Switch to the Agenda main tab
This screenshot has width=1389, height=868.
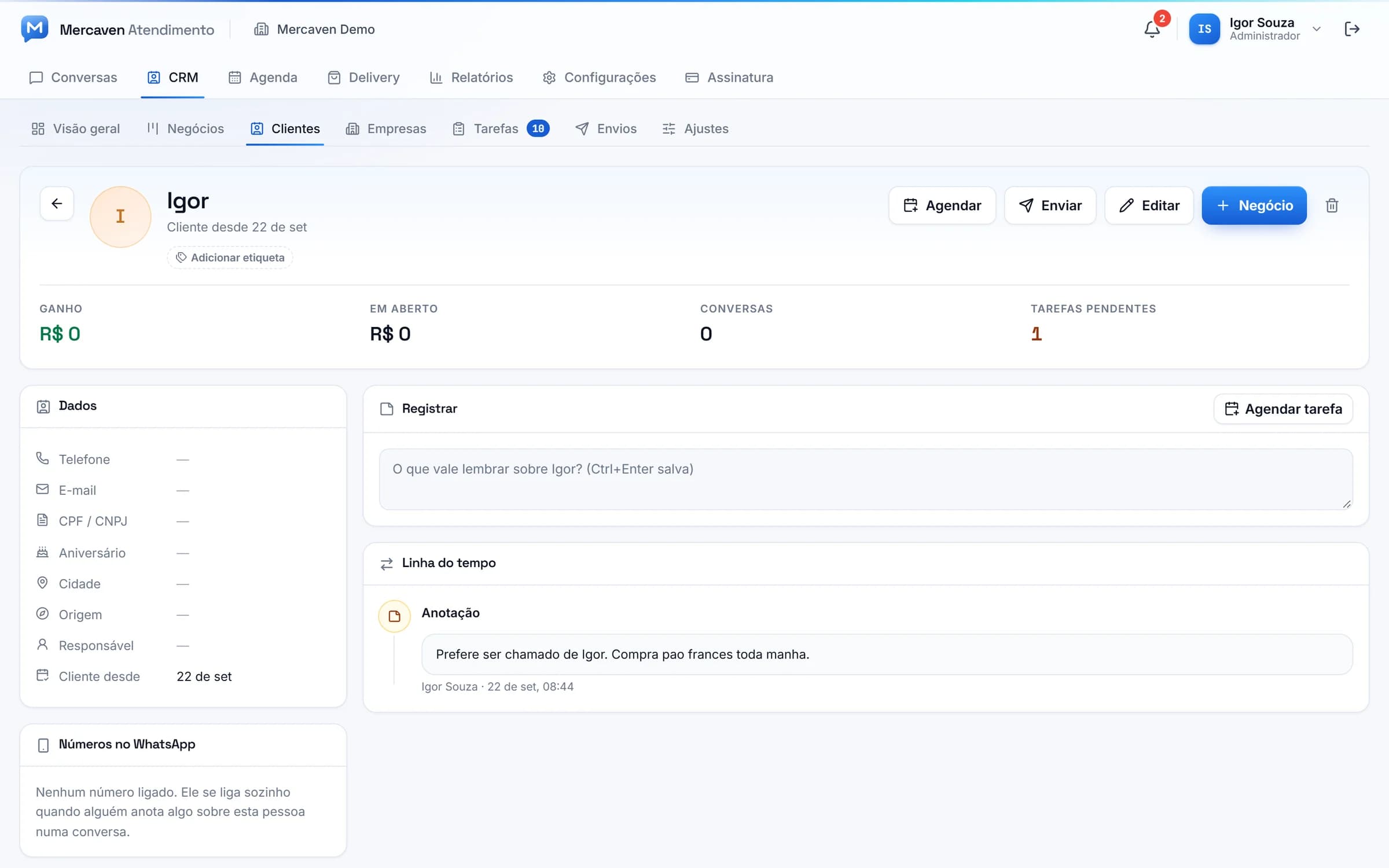click(x=263, y=78)
